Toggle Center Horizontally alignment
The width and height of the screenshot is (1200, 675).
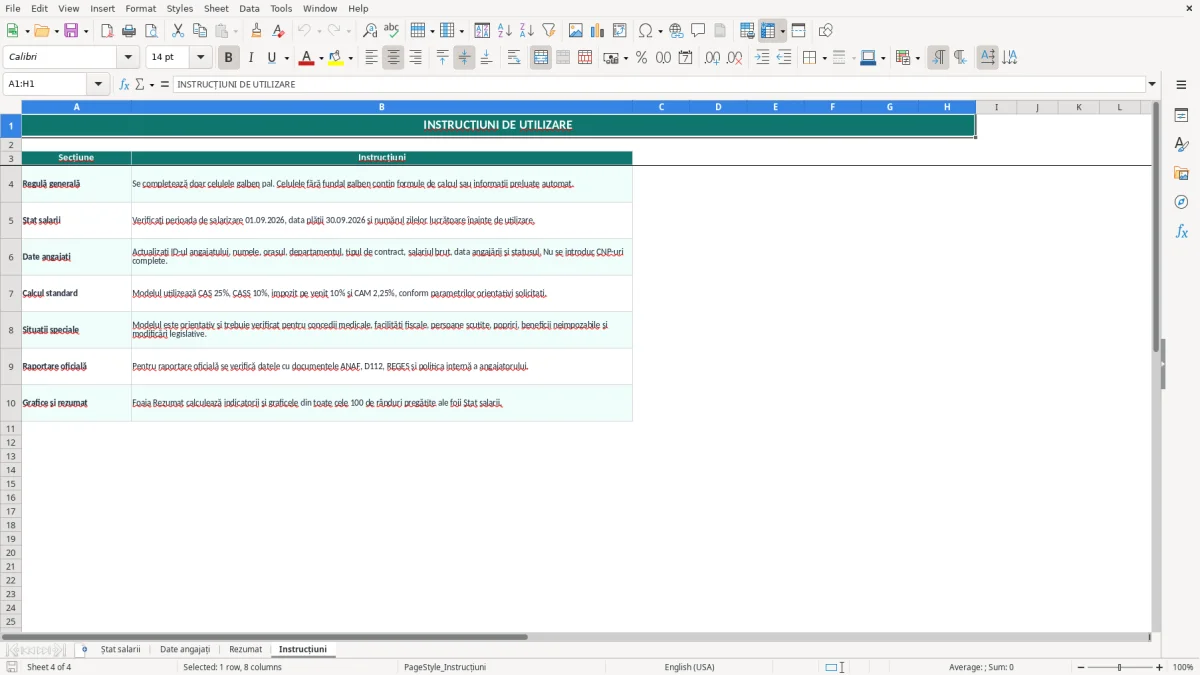tap(393, 58)
